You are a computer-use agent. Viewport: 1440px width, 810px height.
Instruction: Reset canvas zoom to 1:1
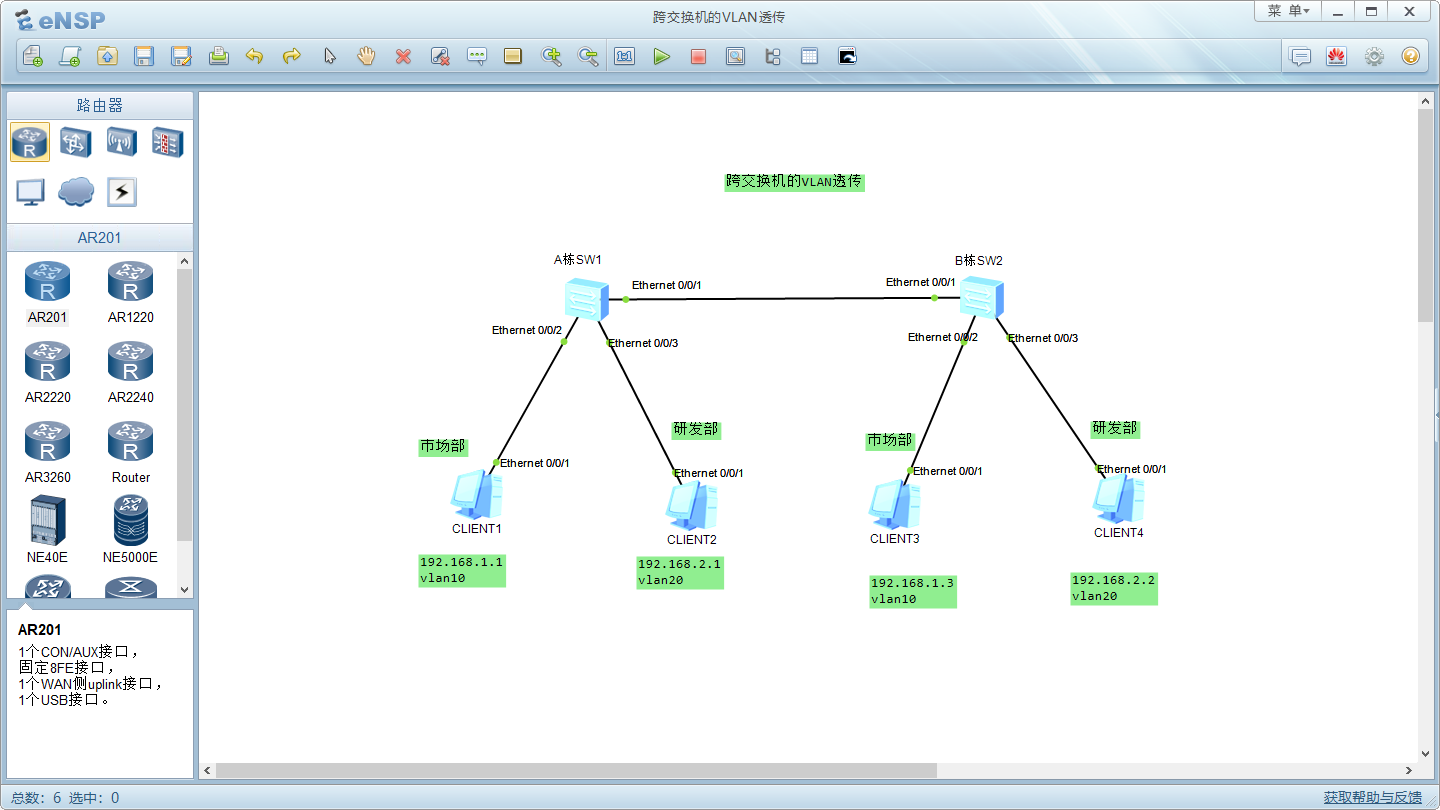tap(625, 57)
